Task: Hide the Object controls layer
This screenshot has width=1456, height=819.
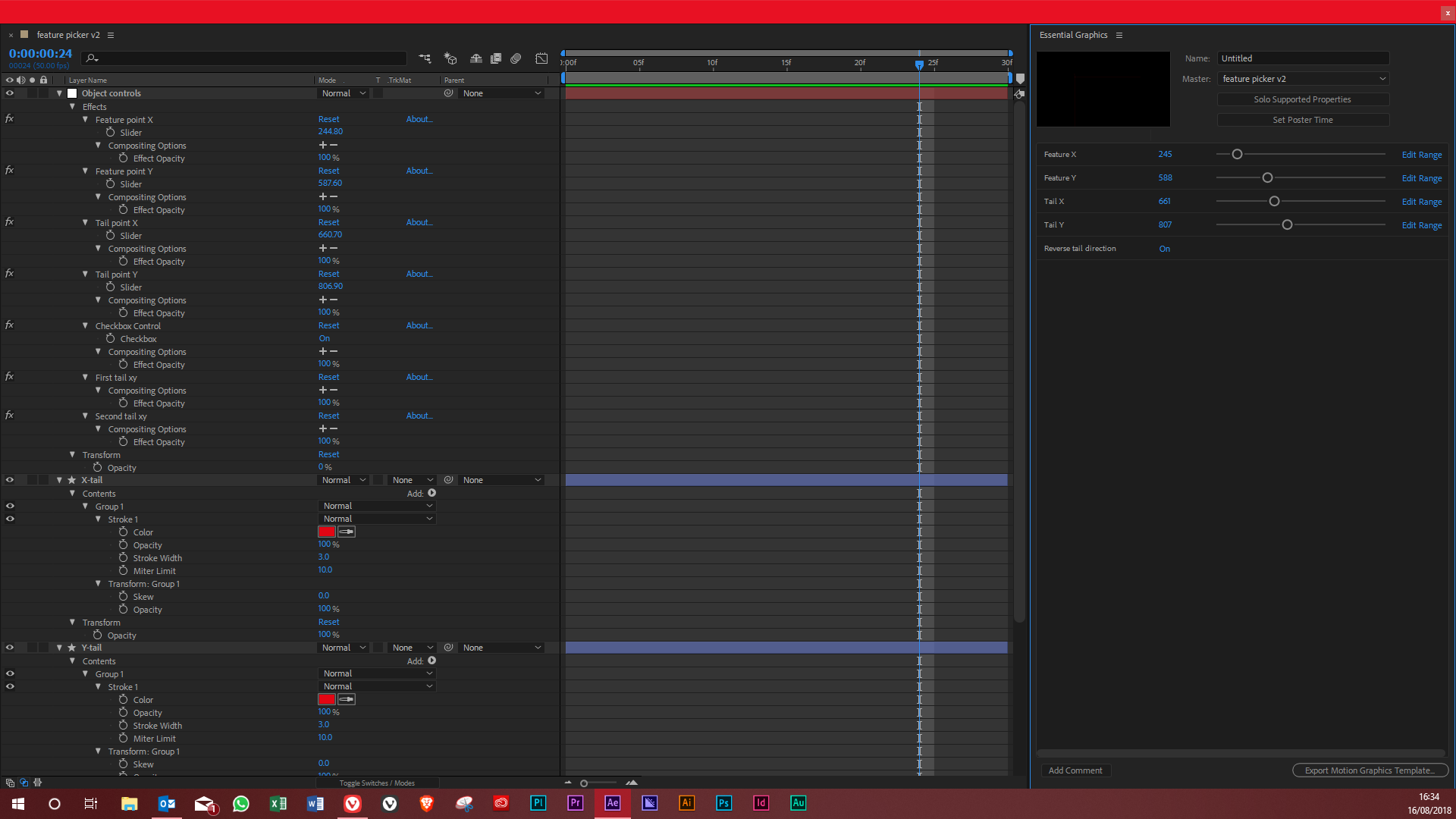Action: [10, 93]
